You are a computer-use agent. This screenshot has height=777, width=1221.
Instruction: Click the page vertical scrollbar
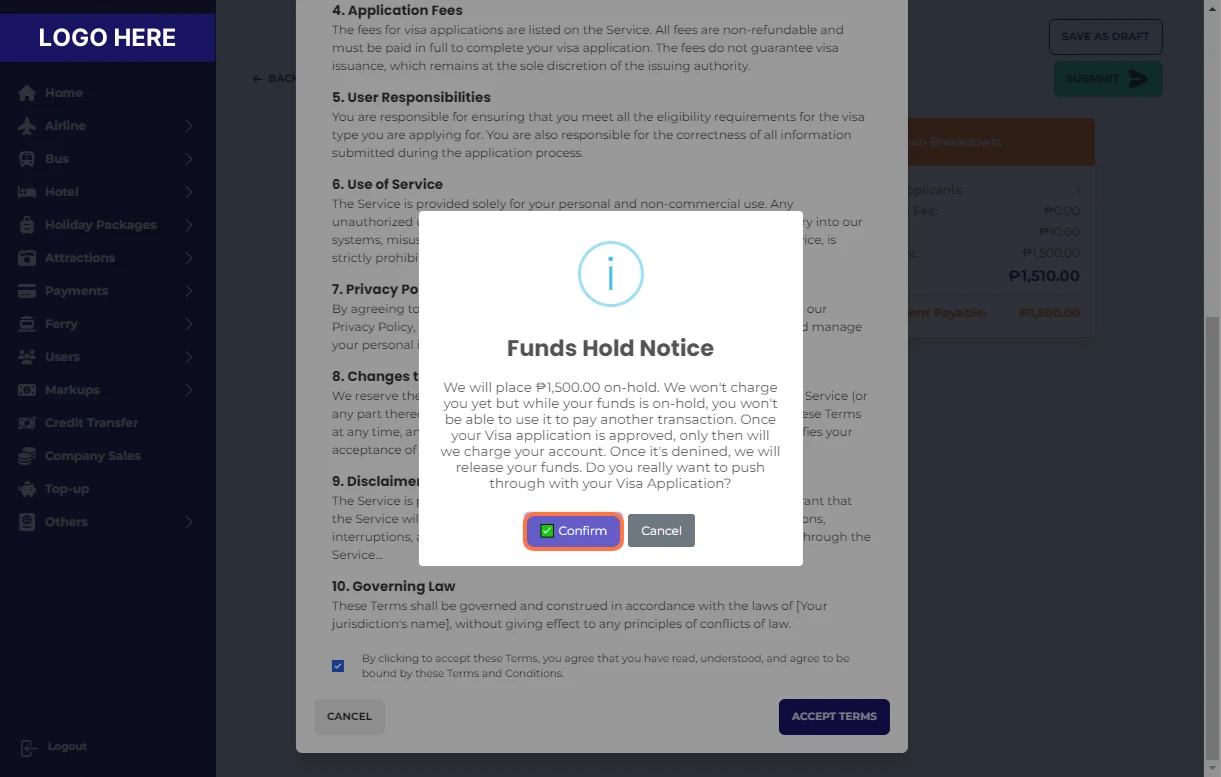[1212, 500]
